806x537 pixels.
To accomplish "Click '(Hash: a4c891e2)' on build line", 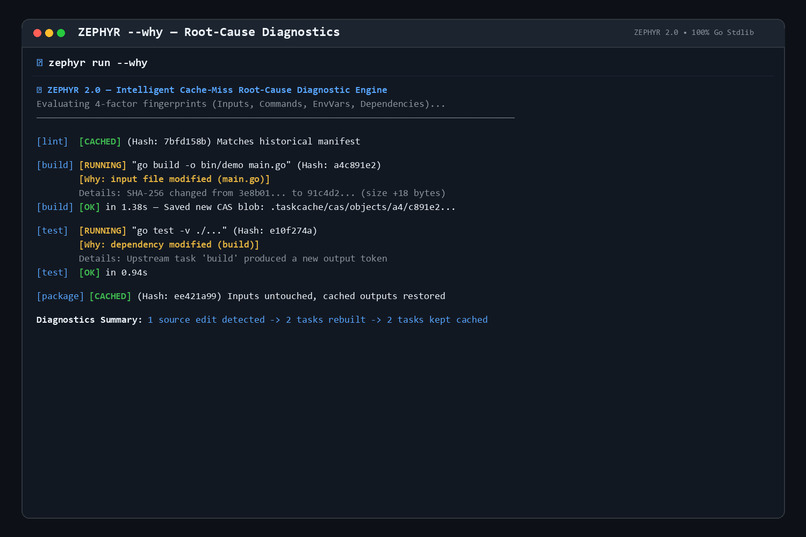I will tap(339, 165).
